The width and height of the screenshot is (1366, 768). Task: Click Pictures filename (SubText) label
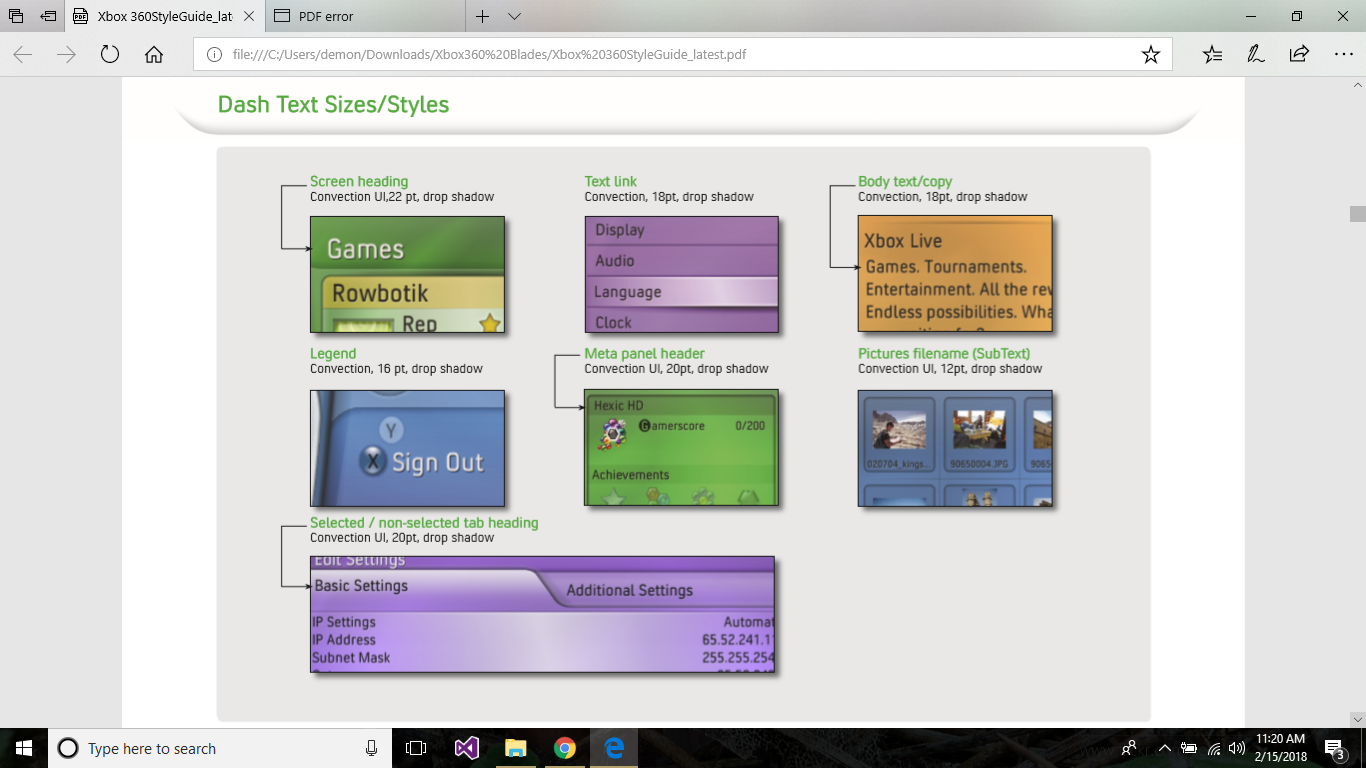click(x=944, y=353)
